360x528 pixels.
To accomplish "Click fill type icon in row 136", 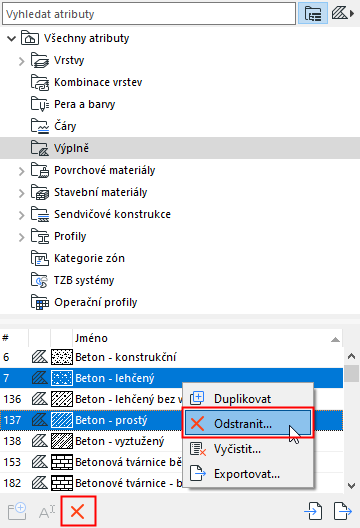I will point(40,399).
